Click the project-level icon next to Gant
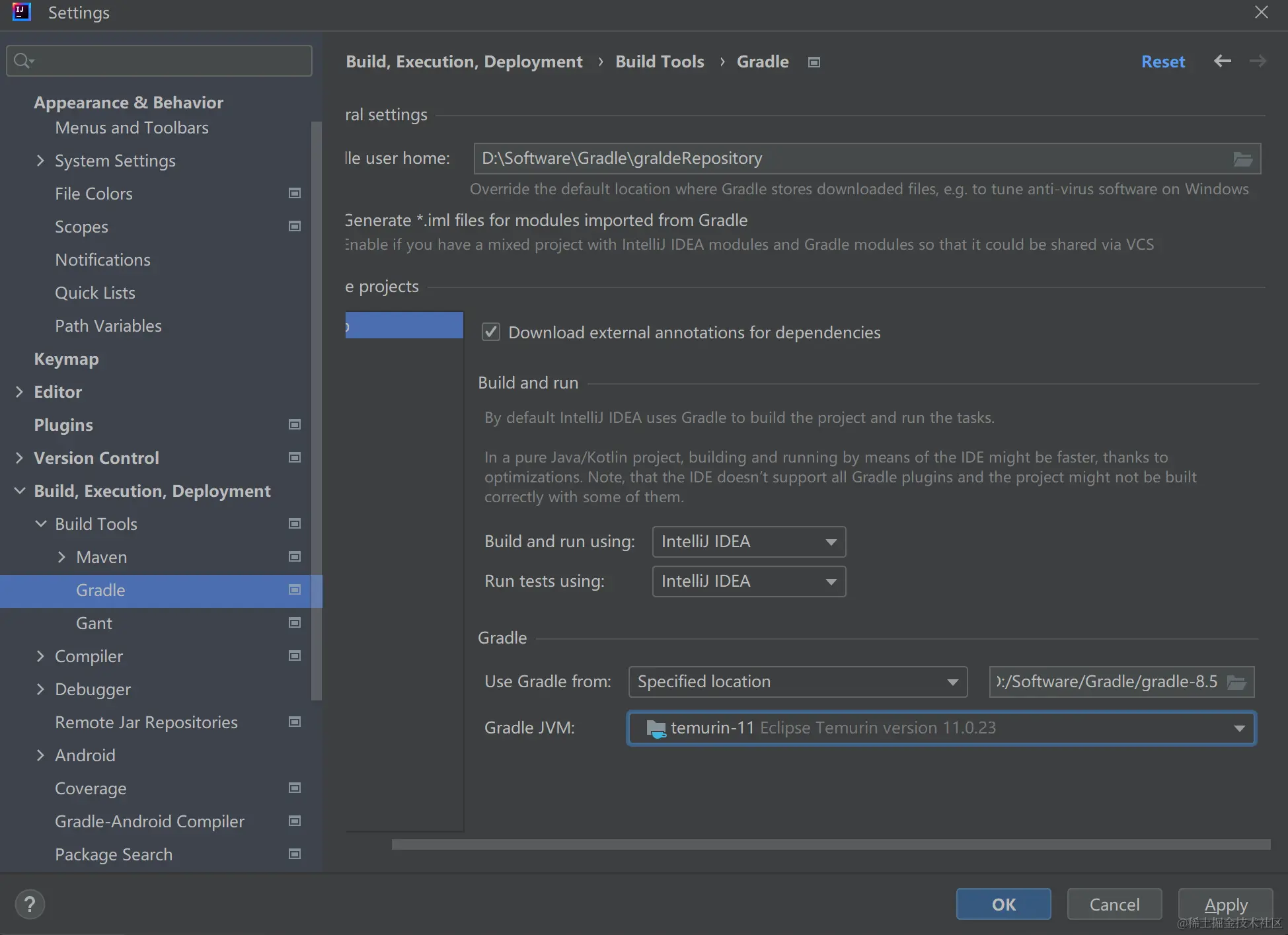Screen dimensions: 1288x935 click(x=295, y=622)
